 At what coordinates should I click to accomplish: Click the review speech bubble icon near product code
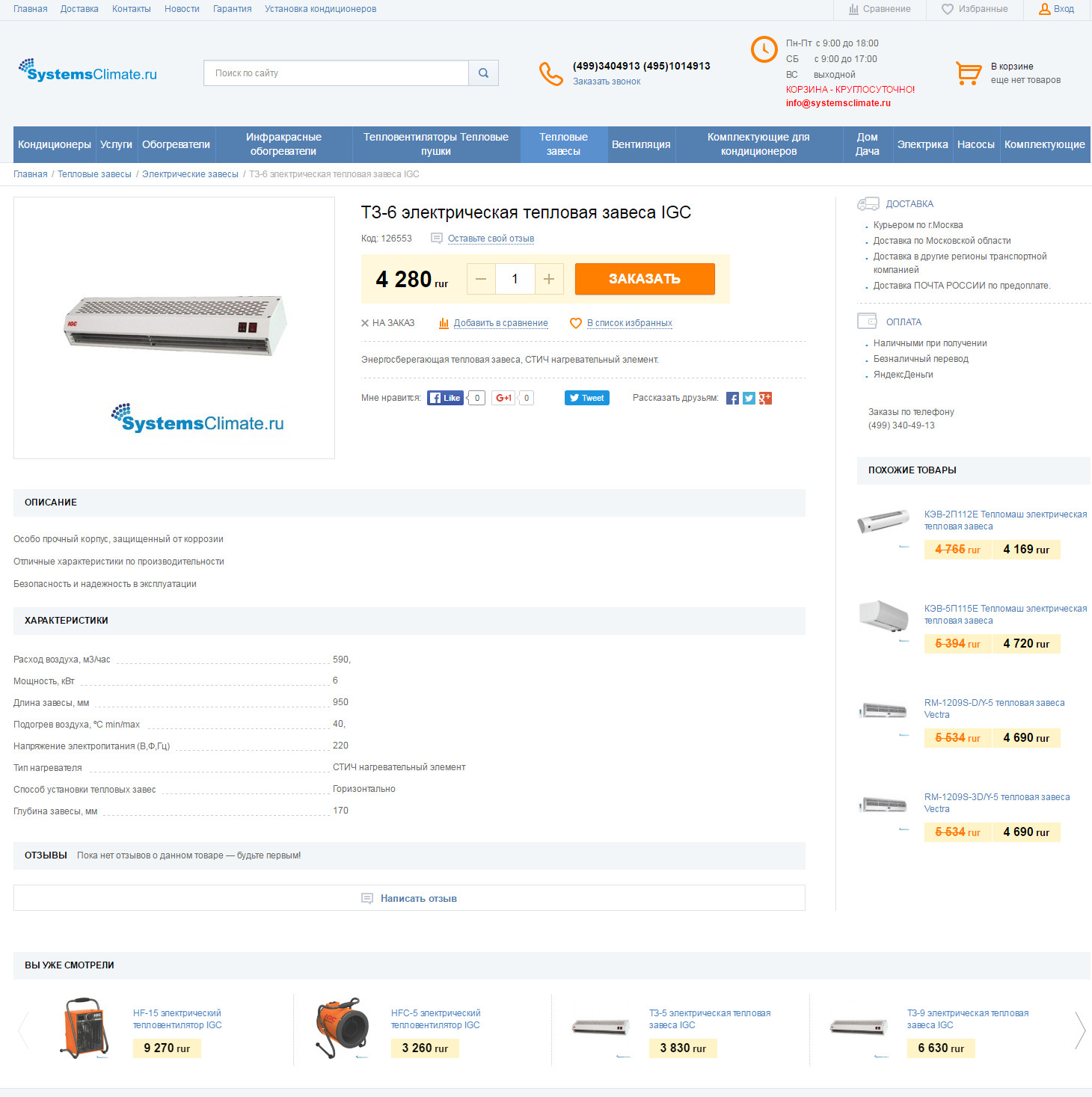click(437, 239)
